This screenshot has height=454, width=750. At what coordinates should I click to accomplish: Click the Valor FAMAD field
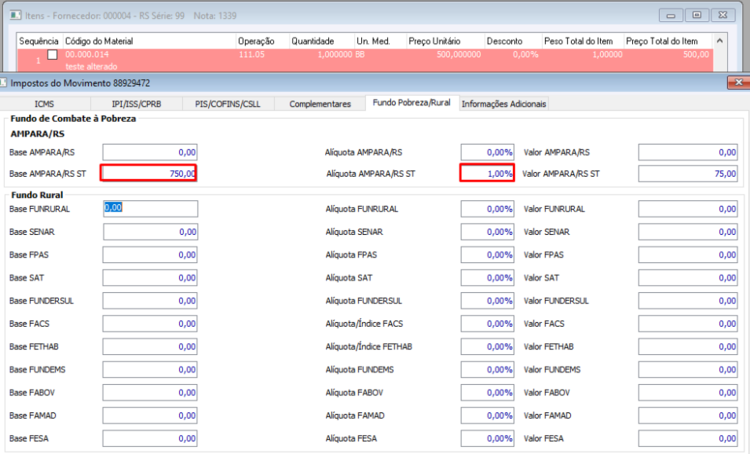[x=688, y=416]
